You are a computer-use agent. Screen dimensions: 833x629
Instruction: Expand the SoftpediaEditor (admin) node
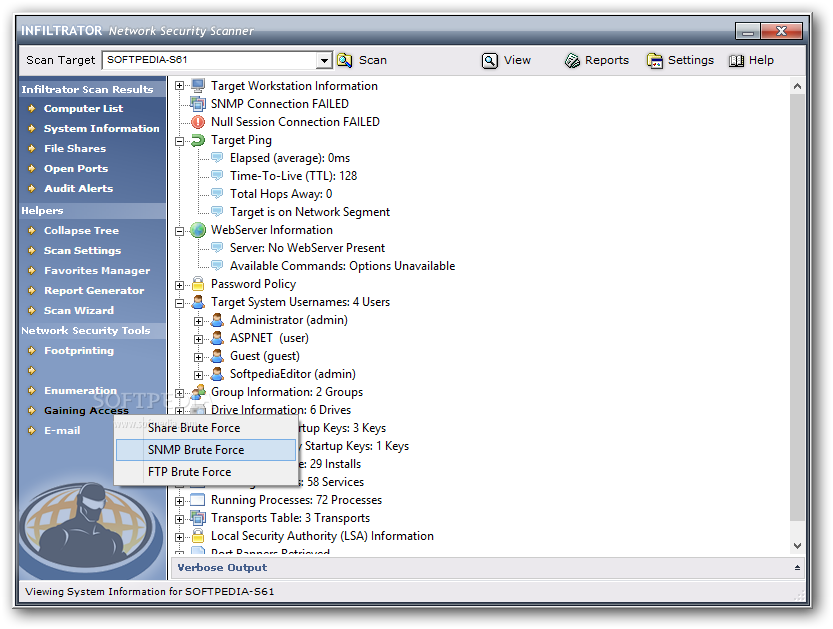[x=198, y=376]
